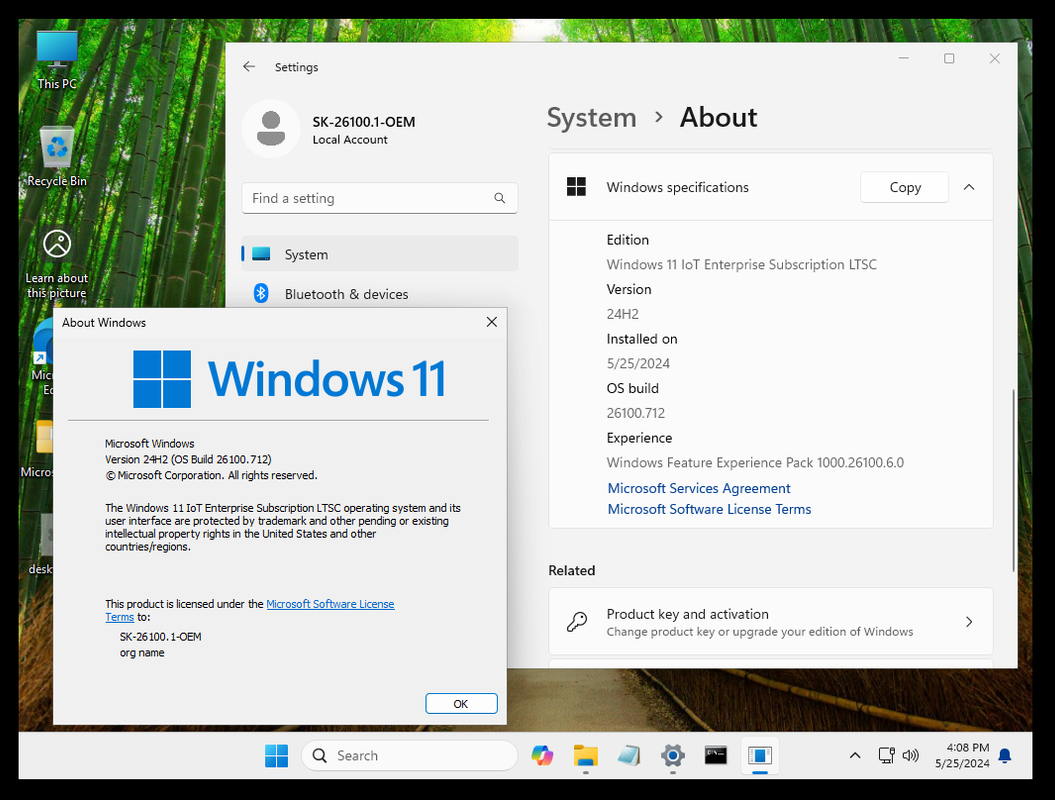Click the taskbar Search box
Viewport: 1055px width, 800px height.
pos(409,756)
